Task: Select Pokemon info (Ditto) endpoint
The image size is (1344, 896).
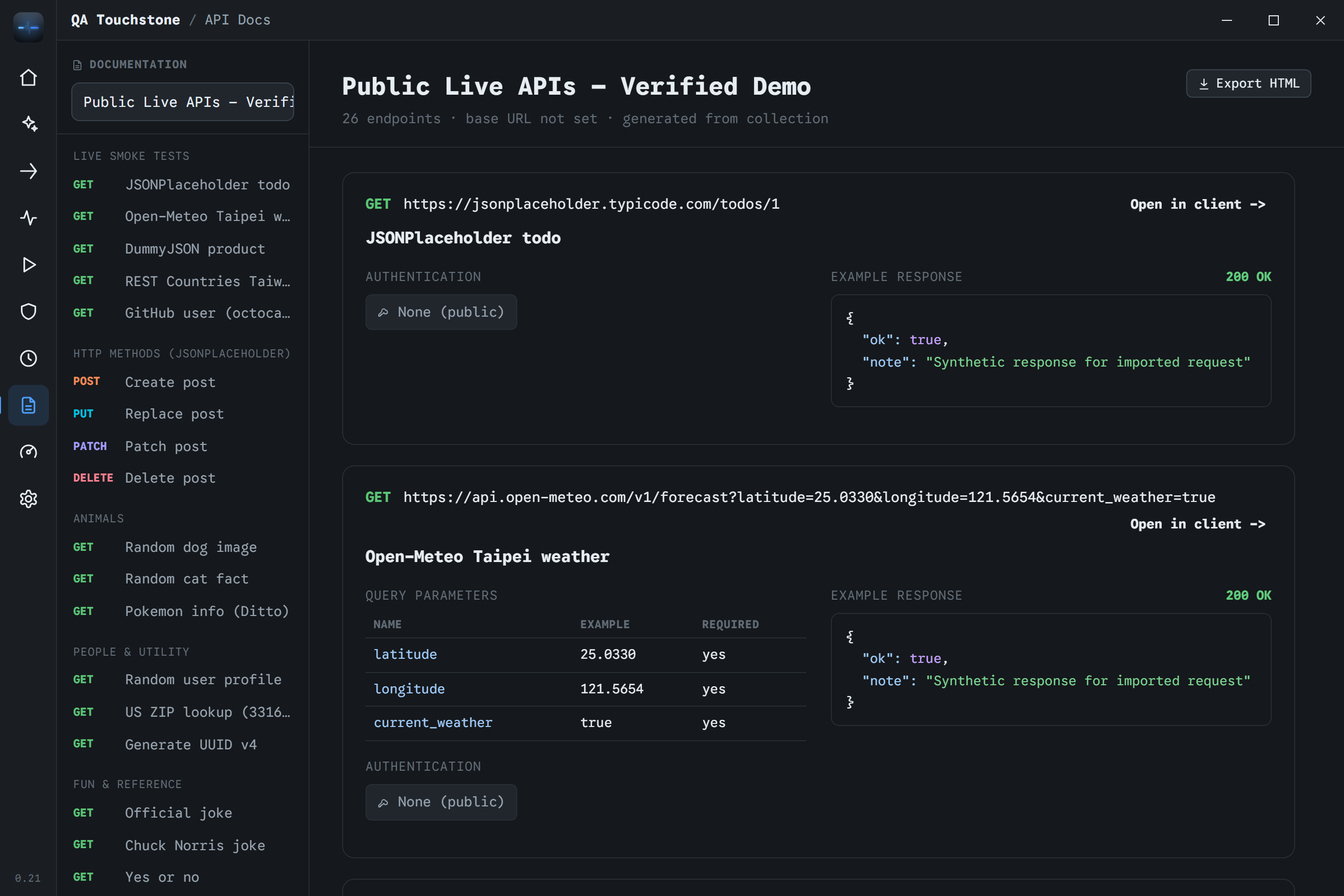Action: coord(182,611)
